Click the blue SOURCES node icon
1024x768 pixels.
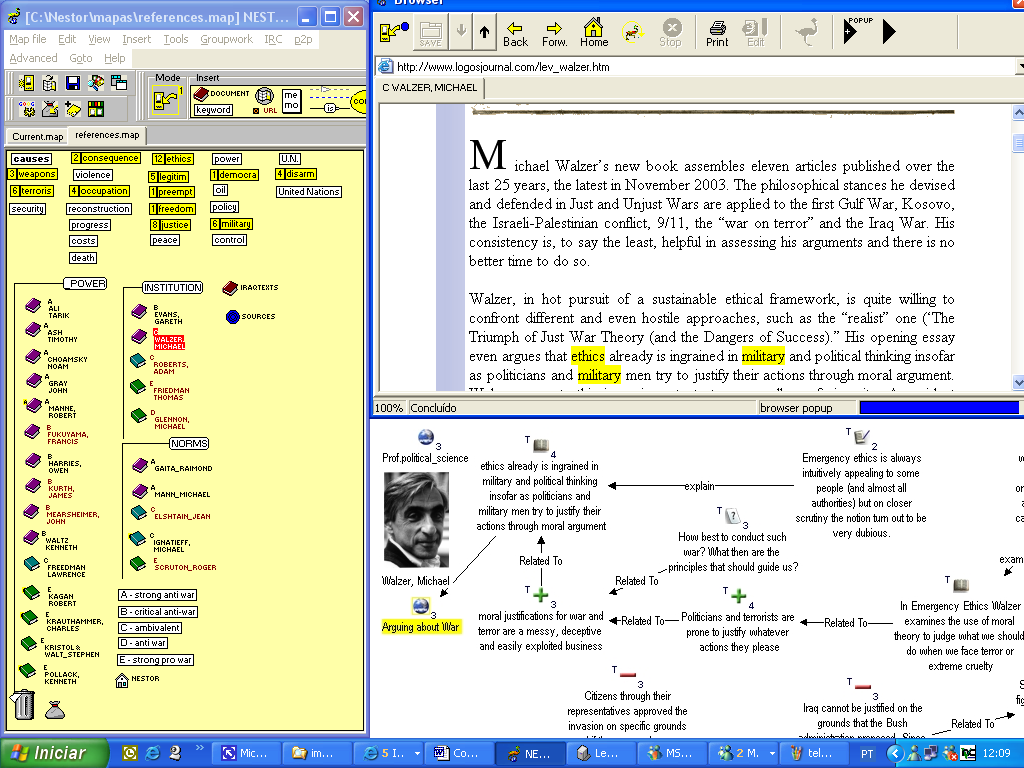(232, 317)
